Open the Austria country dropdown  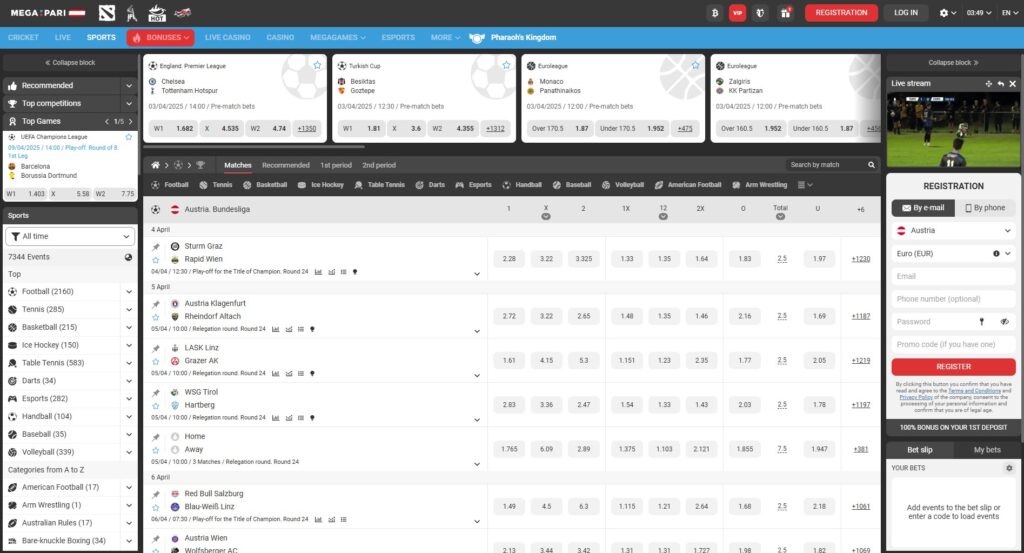click(953, 230)
